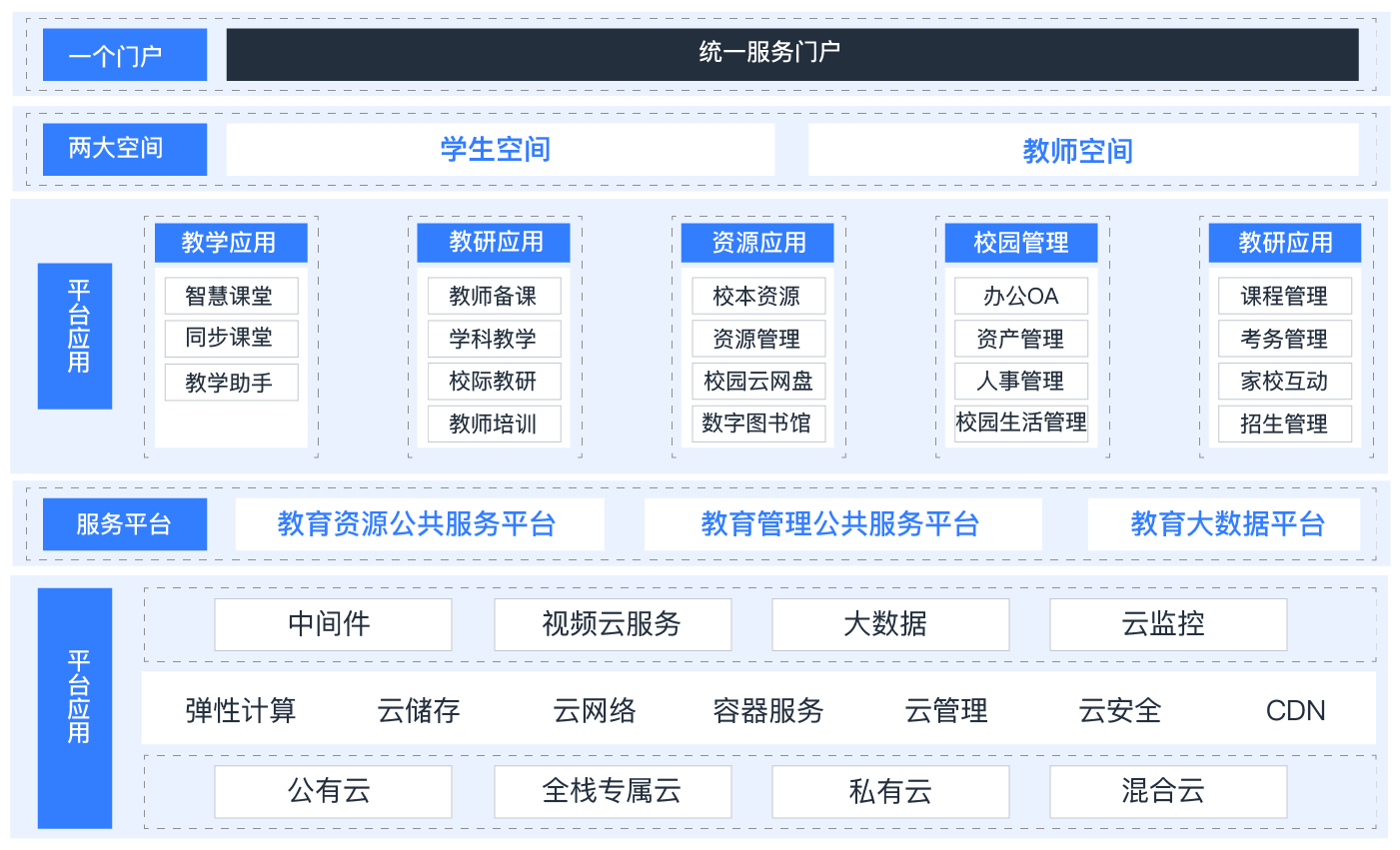The image size is (1400, 850).
Task: Open the 学生空间 block
Action: click(x=501, y=150)
